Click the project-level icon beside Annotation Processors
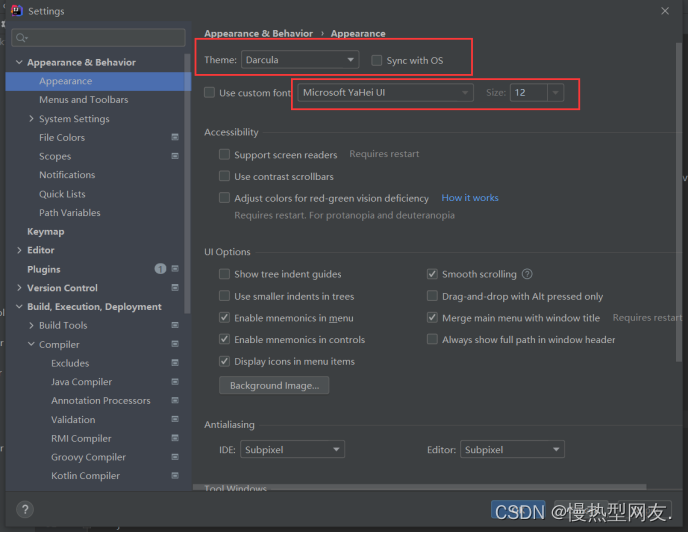The height and width of the screenshot is (533, 688). (175, 400)
